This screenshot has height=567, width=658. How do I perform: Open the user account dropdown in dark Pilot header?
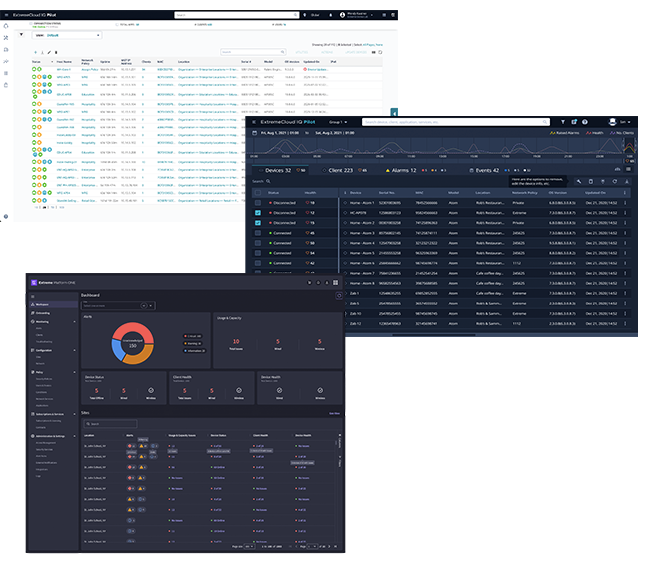click(620, 122)
